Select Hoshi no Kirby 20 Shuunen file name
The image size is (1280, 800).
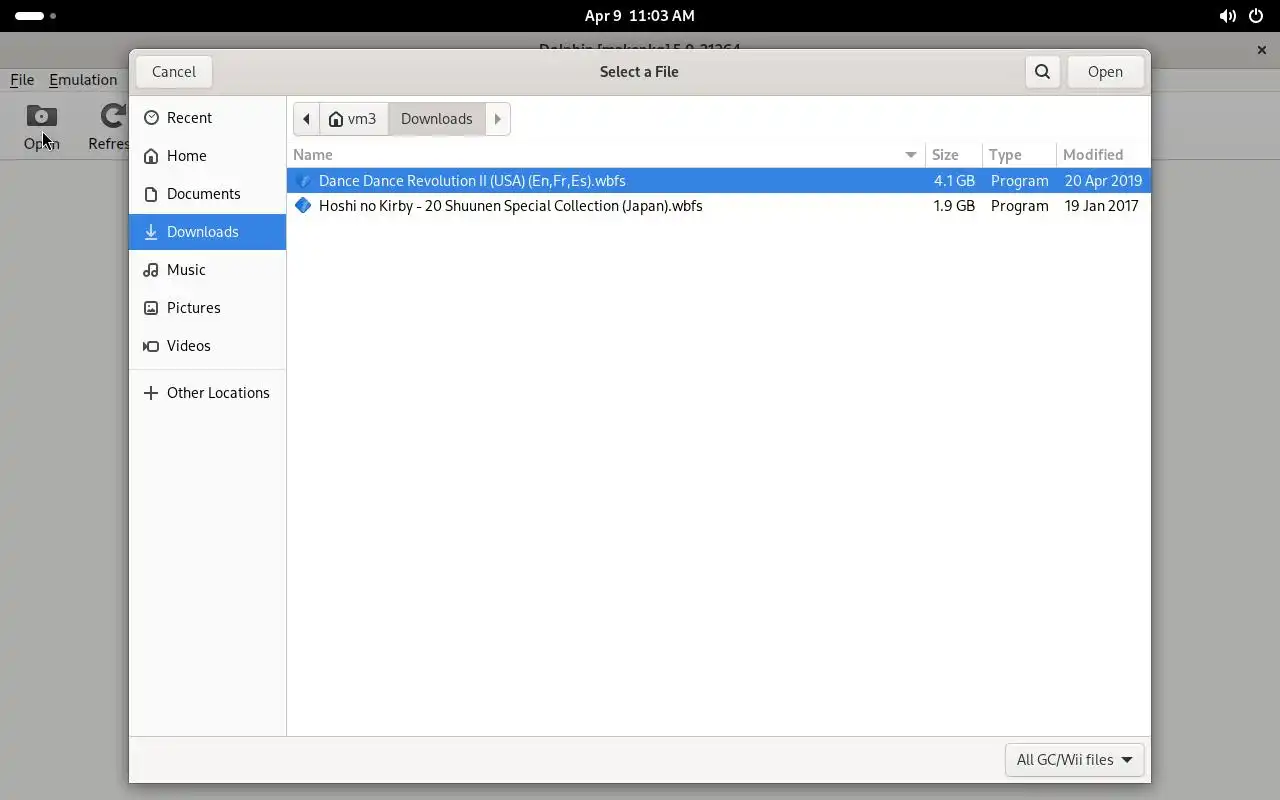pyautogui.click(x=511, y=206)
